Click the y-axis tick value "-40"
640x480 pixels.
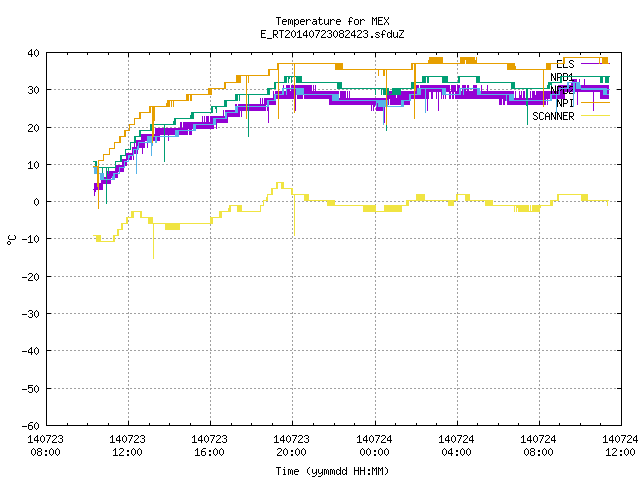click(x=31, y=351)
